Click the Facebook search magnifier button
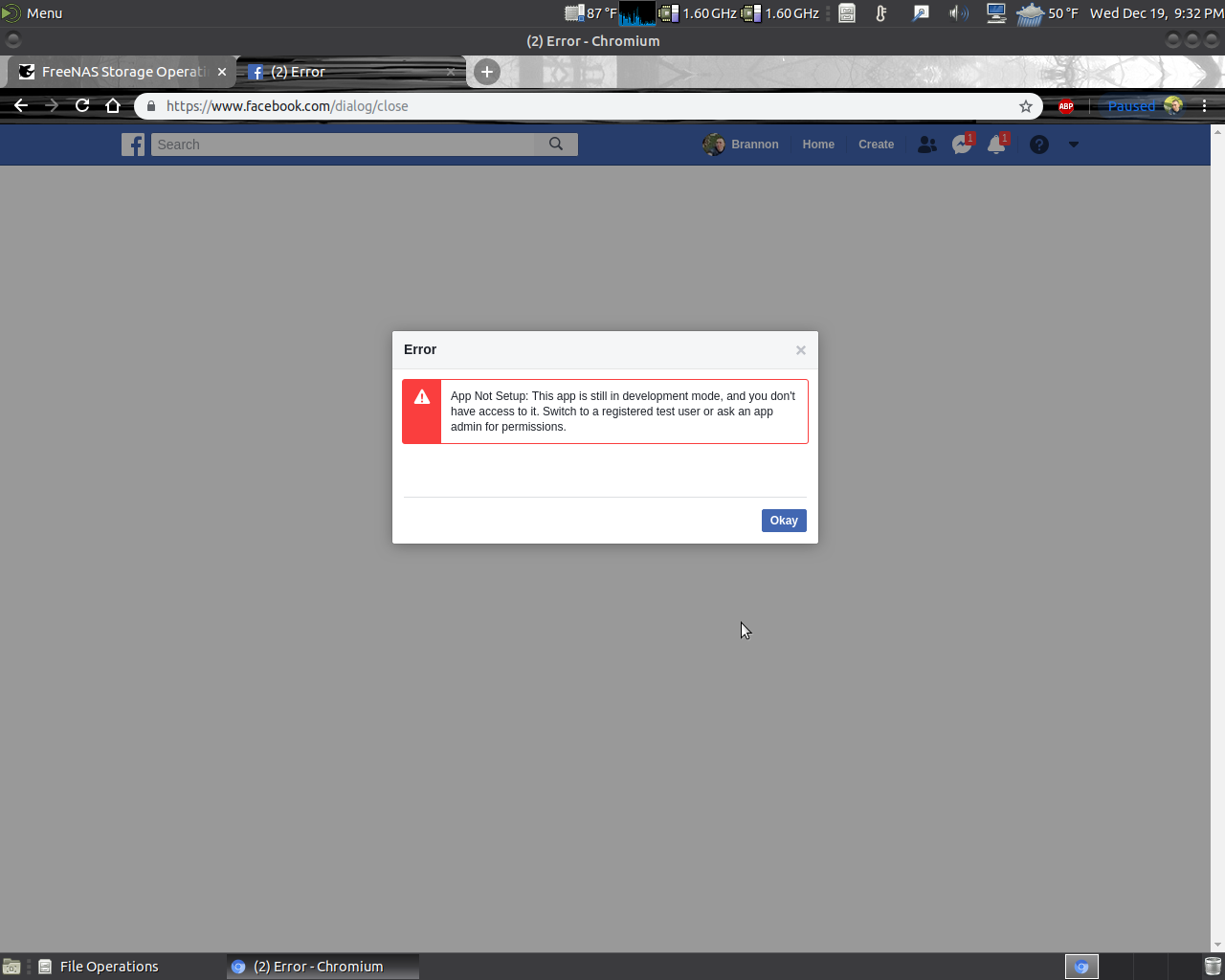Viewport: 1225px width, 980px height. 556,145
